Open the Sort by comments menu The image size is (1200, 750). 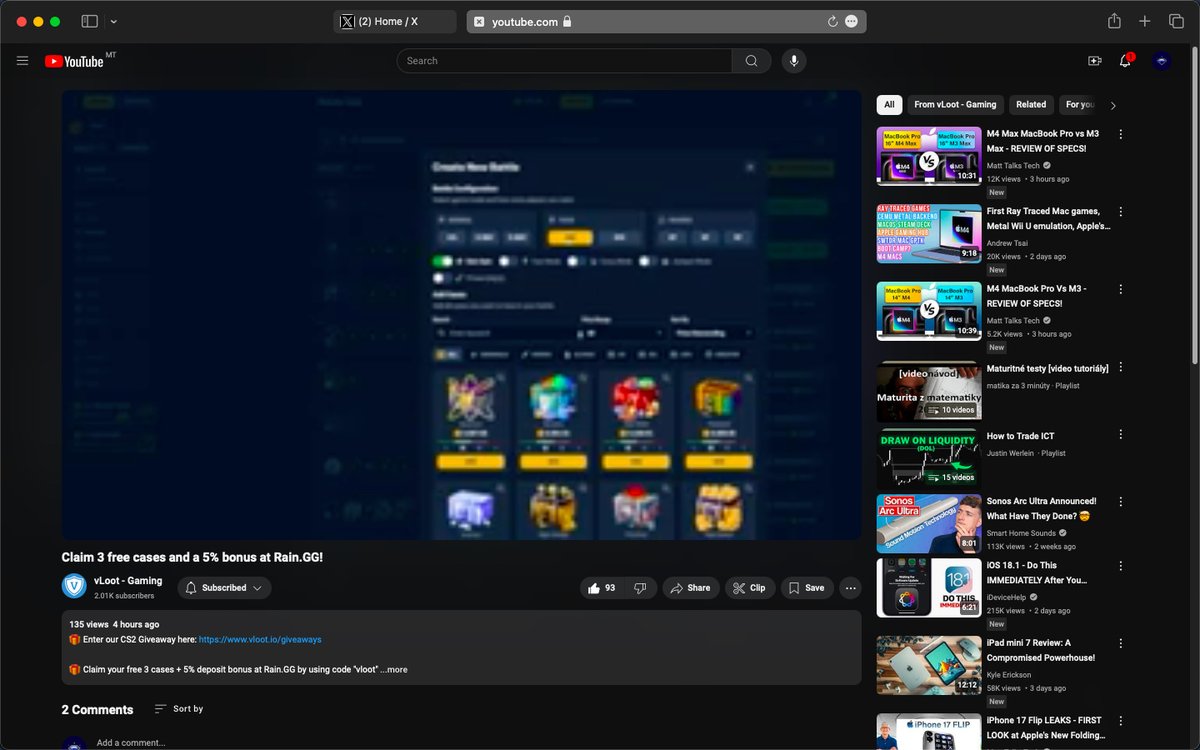click(179, 709)
